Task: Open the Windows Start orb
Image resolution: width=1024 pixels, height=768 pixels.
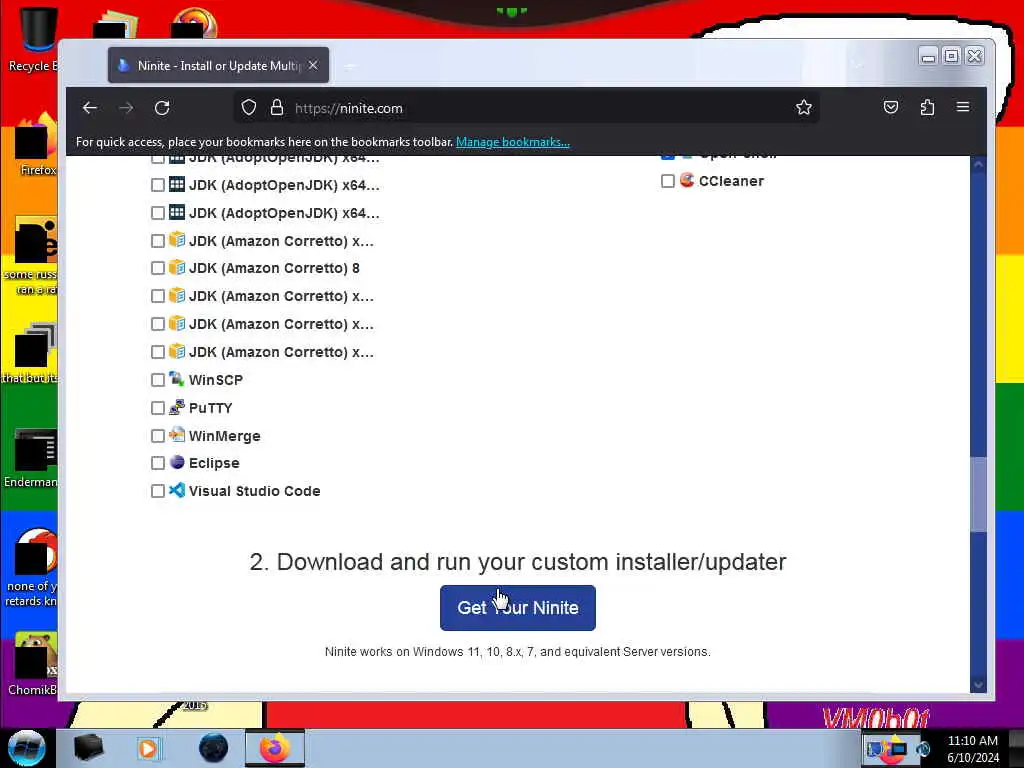Action: 27,748
